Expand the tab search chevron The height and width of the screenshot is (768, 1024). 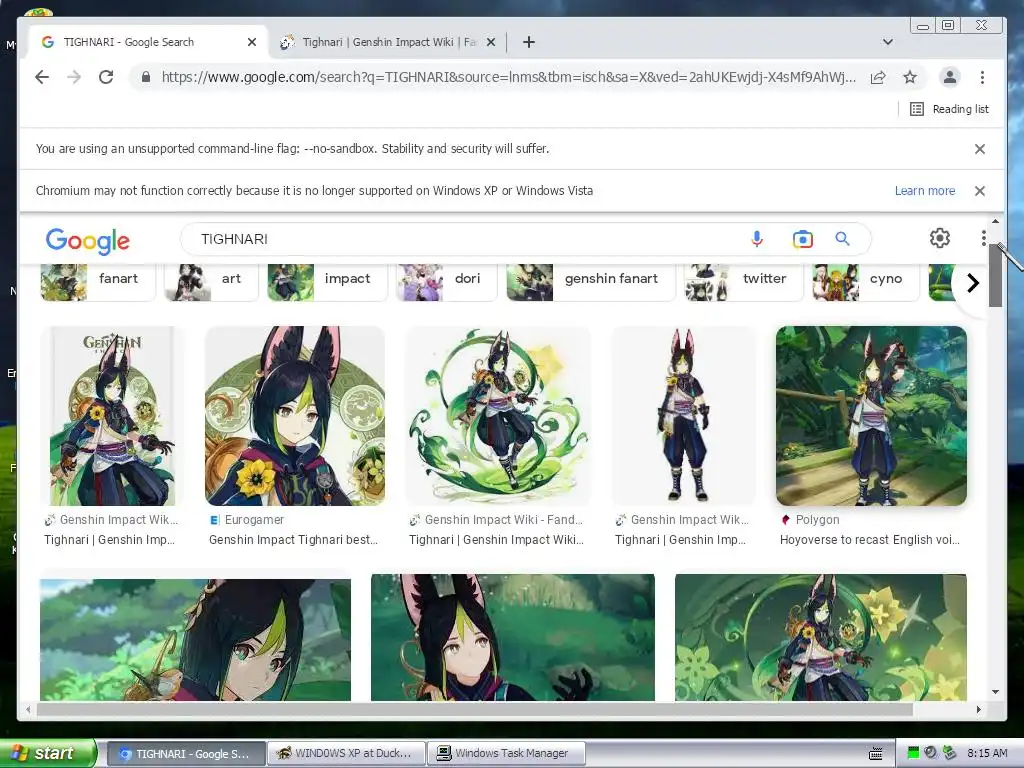tap(888, 42)
